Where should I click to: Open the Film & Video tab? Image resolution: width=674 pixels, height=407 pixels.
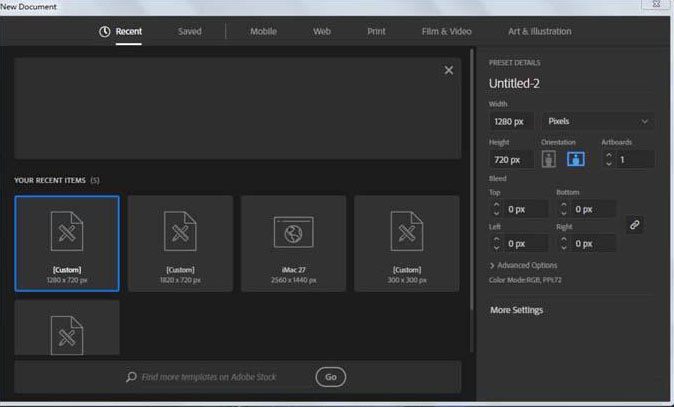pyautogui.click(x=447, y=31)
